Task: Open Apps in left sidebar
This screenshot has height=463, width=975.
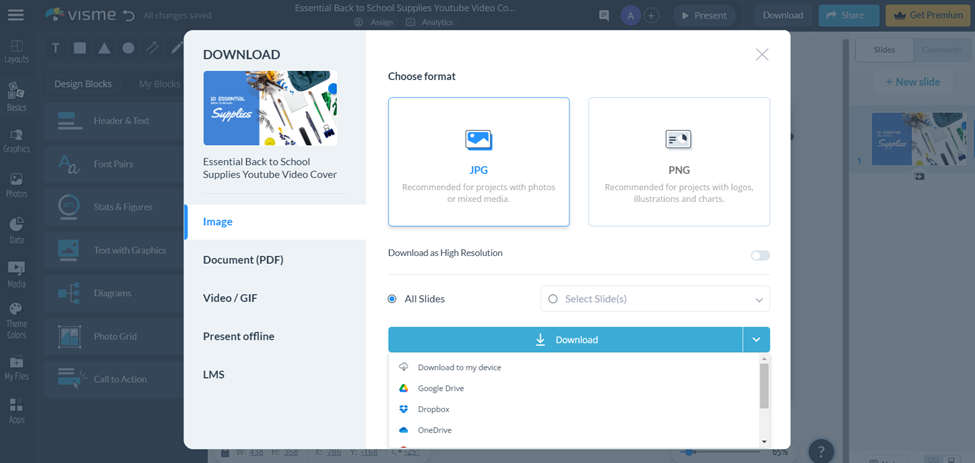Action: click(x=17, y=411)
